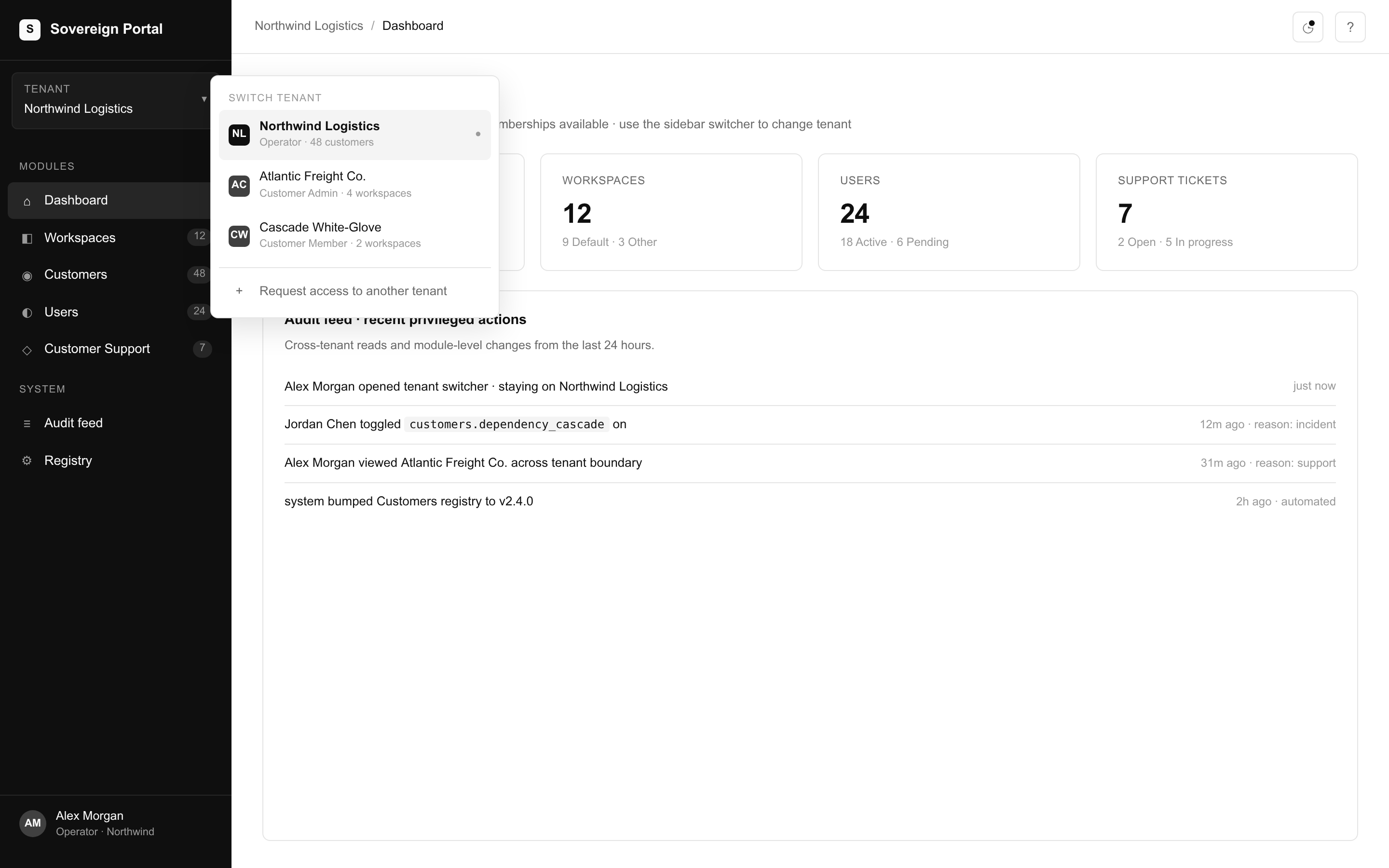
Task: Switch to Cascade White-Glove tenant
Action: pos(354,235)
